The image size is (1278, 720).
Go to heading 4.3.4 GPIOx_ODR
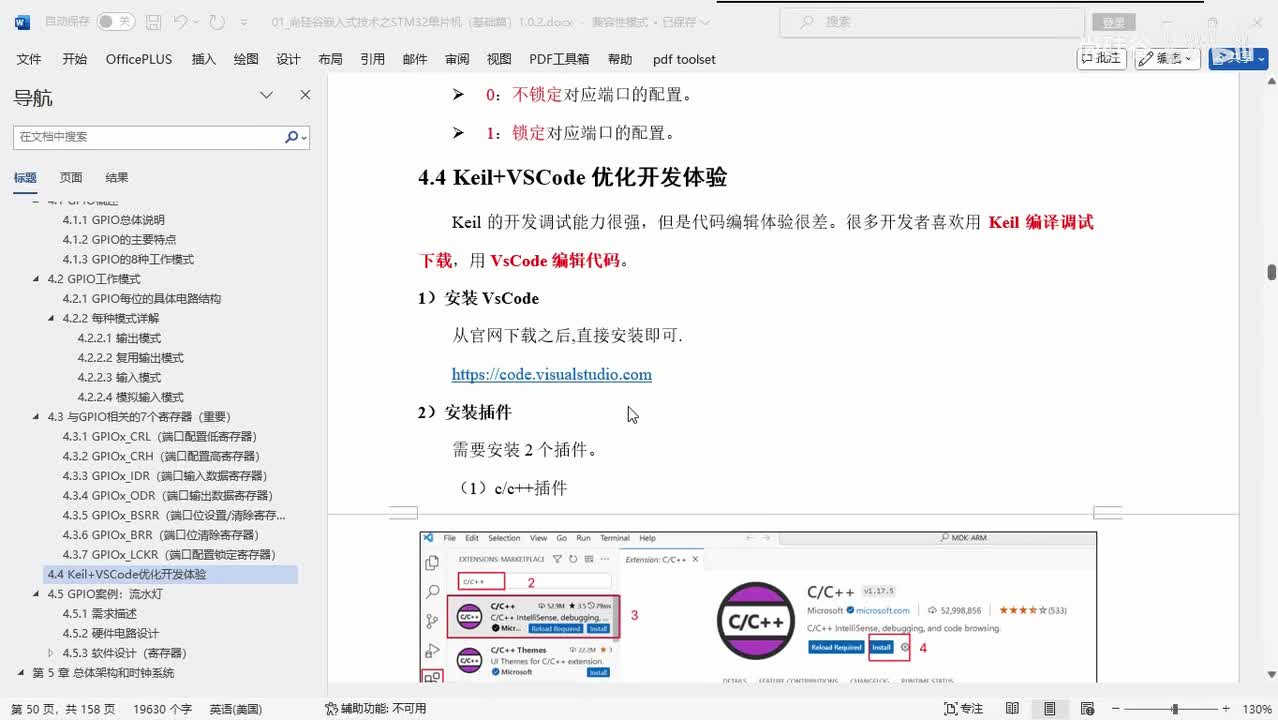click(x=168, y=496)
